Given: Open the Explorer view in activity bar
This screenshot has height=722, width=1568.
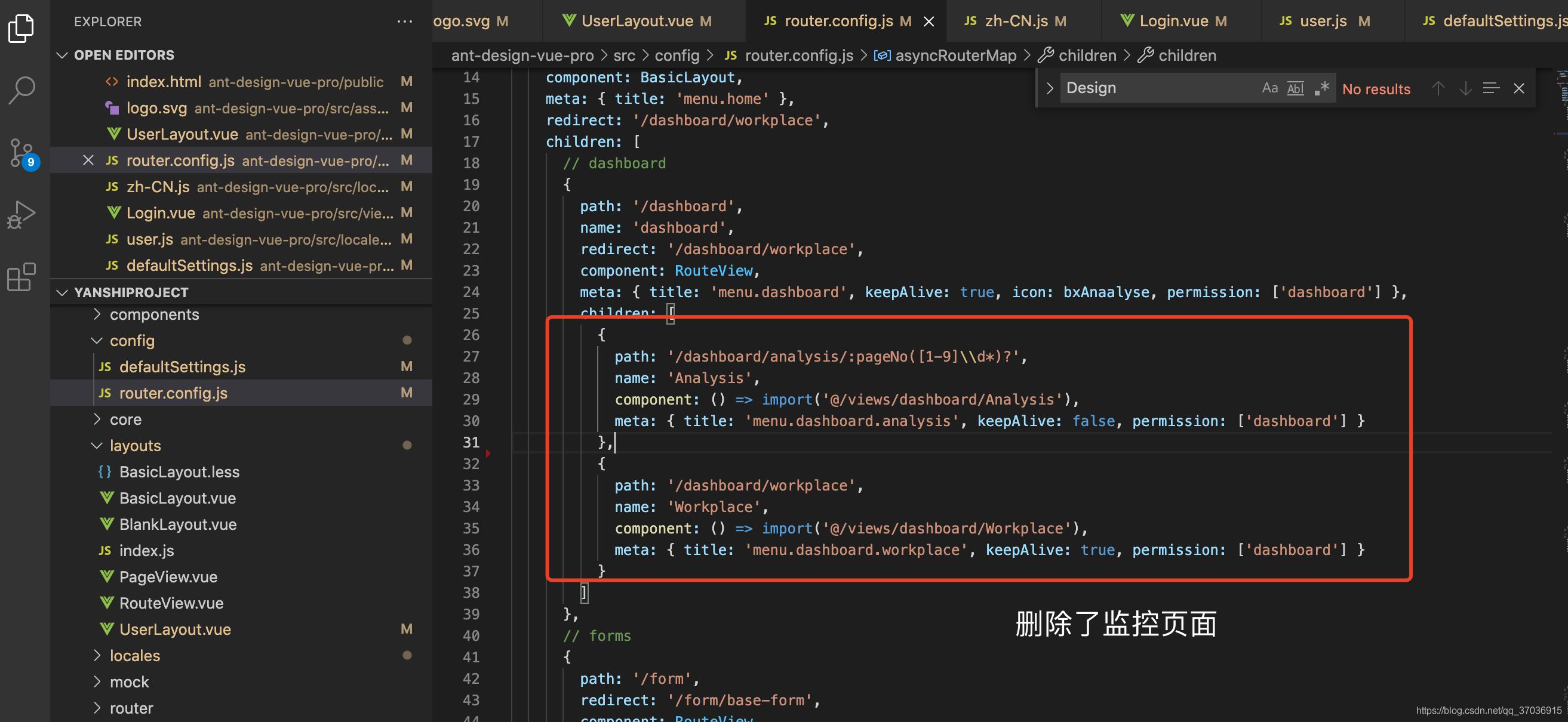Looking at the screenshot, I should (x=22, y=29).
